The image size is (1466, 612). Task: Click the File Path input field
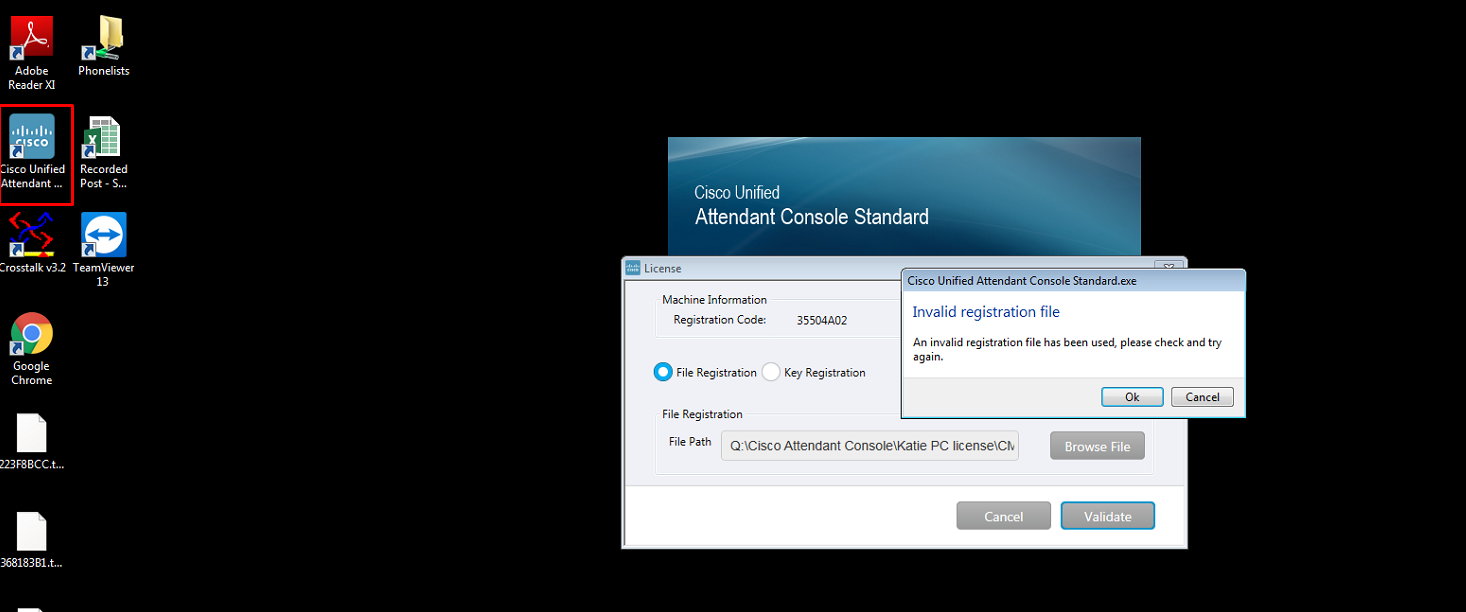[x=870, y=445]
